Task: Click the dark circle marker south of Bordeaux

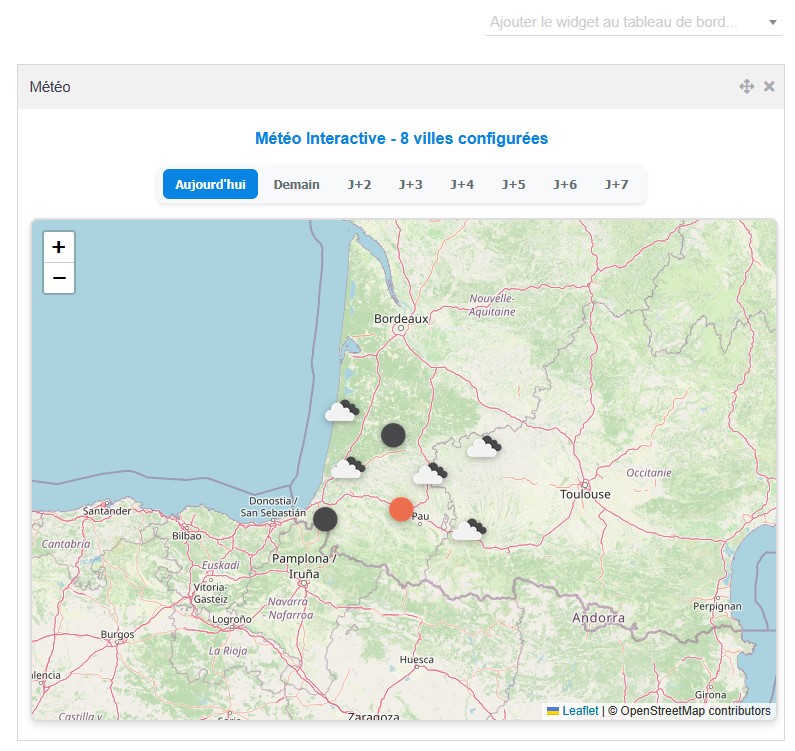Action: tap(393, 435)
